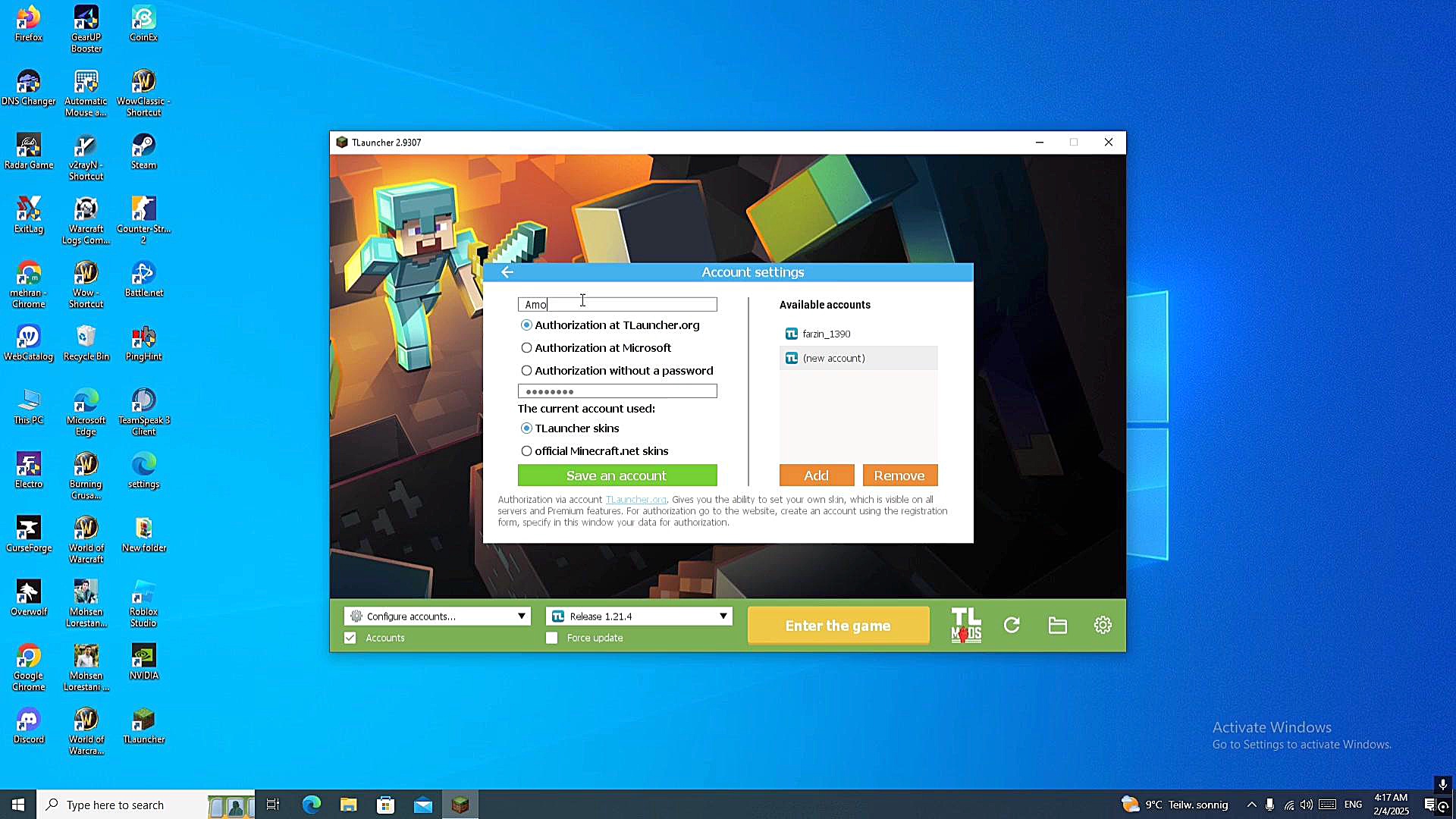Choose official Minecraft.net skins option
Image resolution: width=1456 pixels, height=819 pixels.
point(595,451)
